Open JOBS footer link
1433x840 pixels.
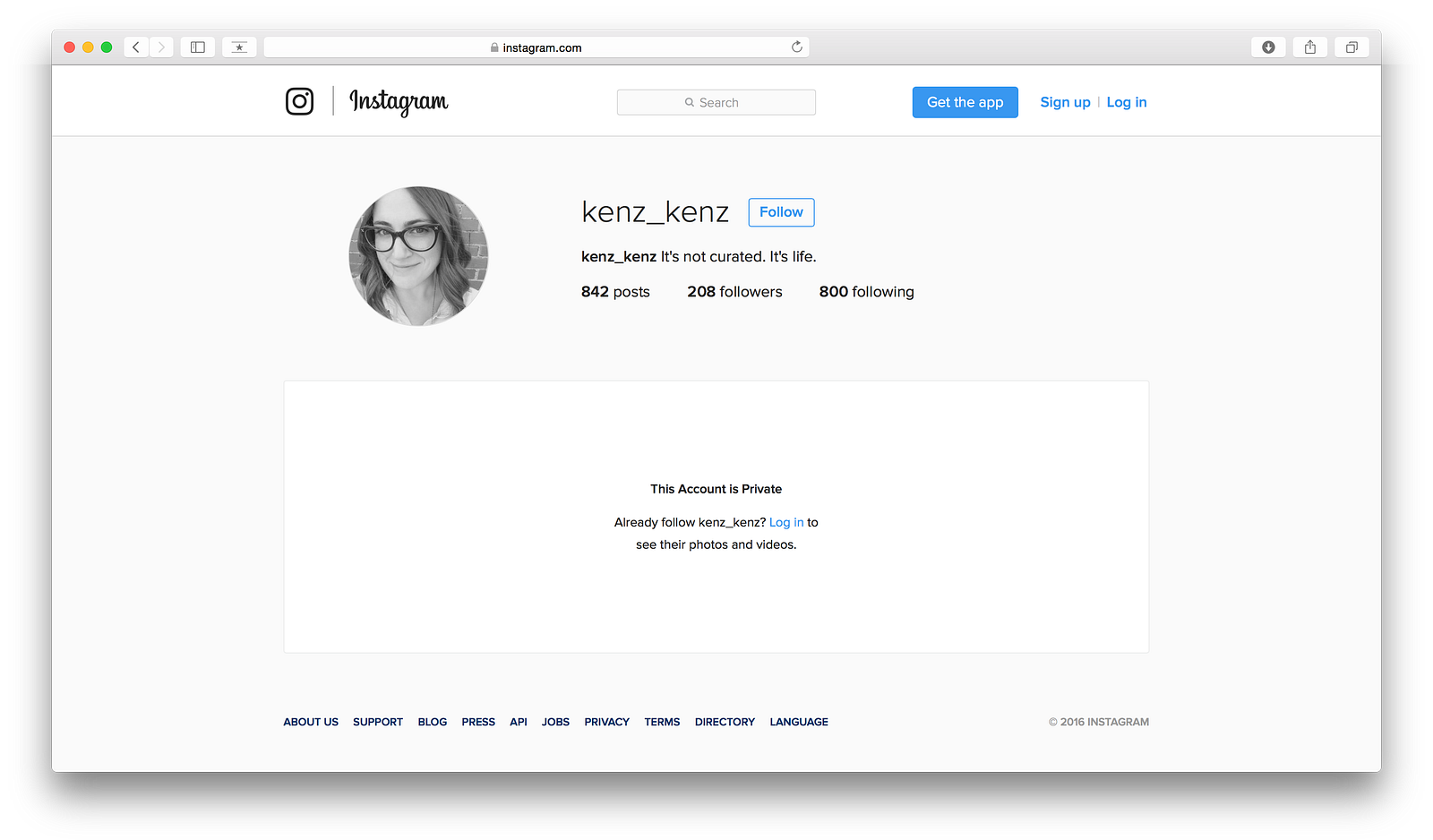coord(555,722)
